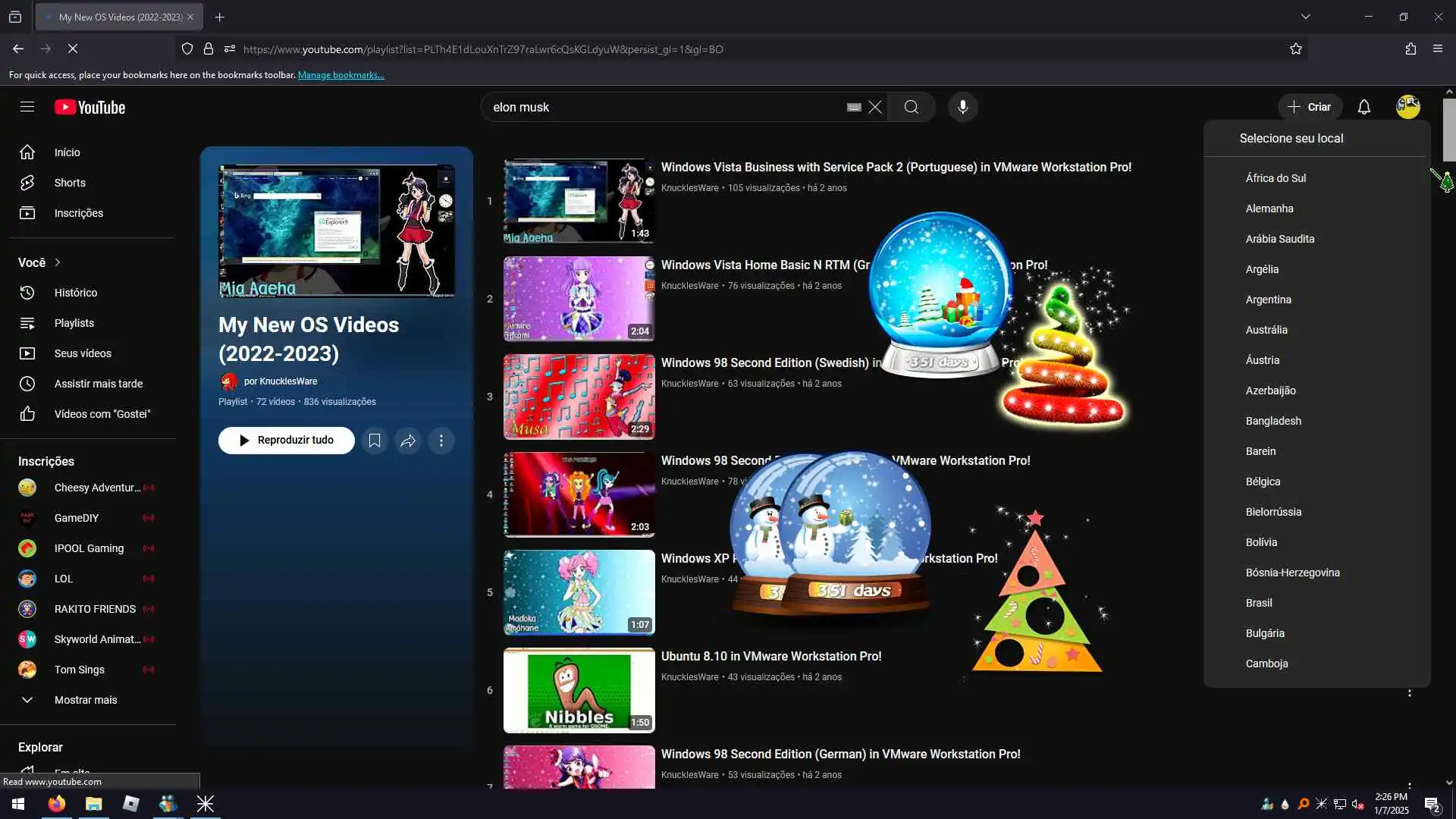Open the YouTube hamburger guide menu
The image size is (1456, 819).
(27, 107)
